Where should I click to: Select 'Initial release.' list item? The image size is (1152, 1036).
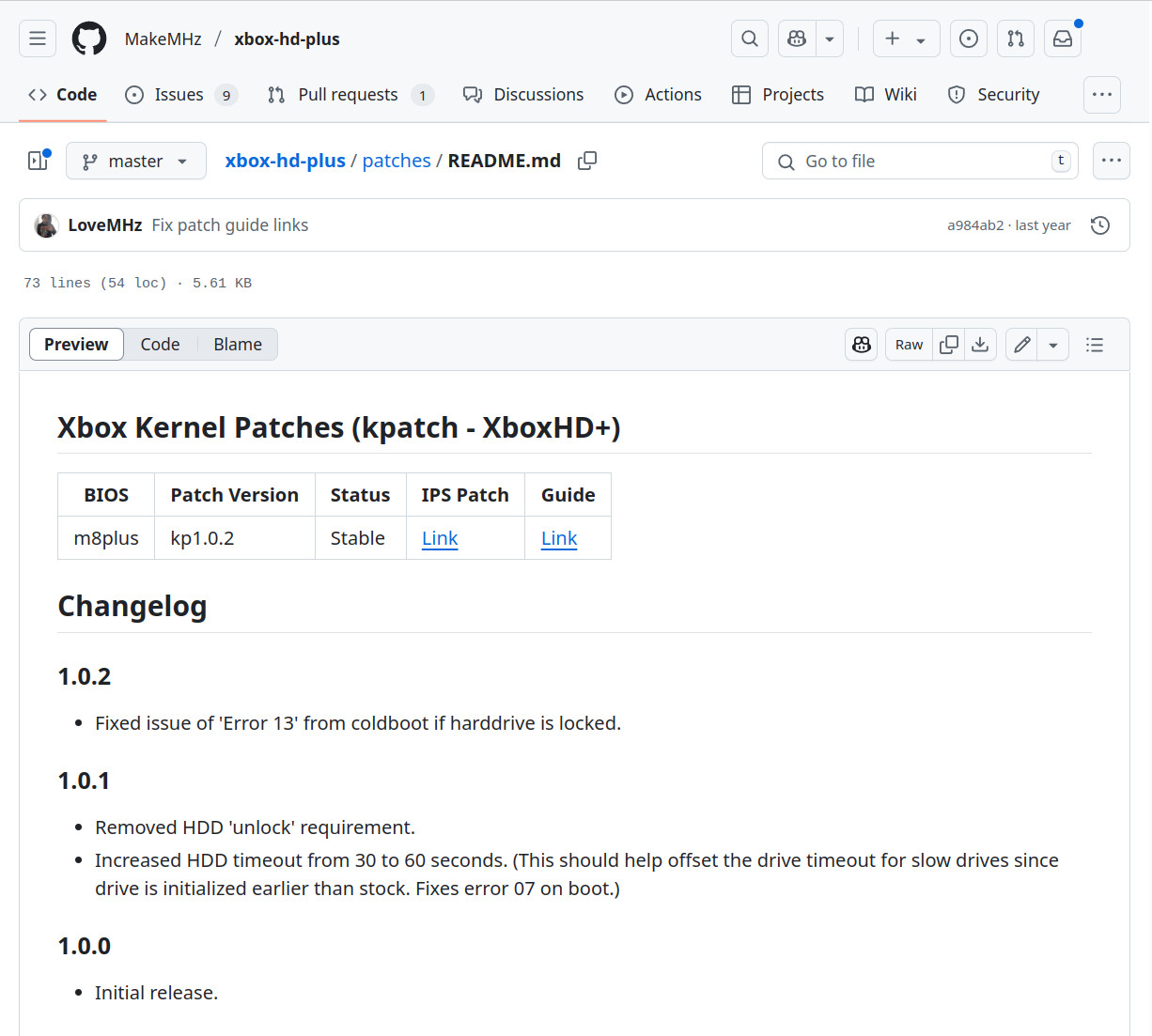[157, 993]
